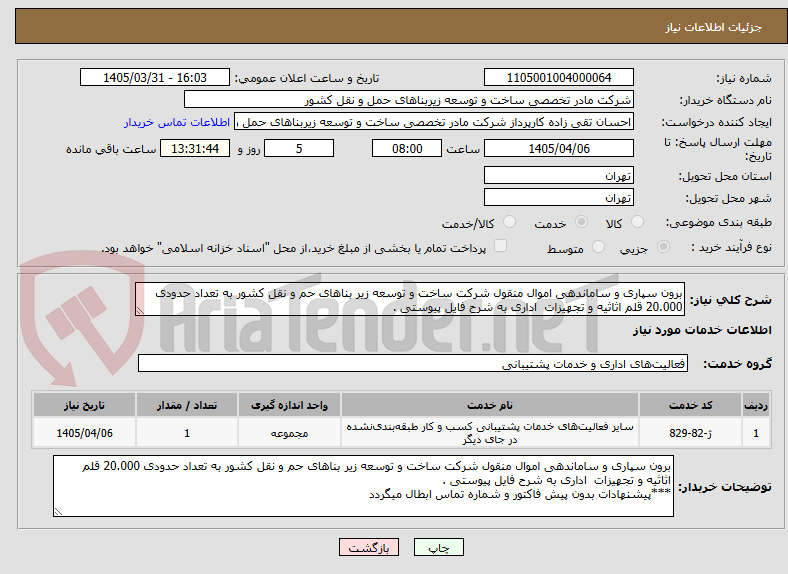Screen dimensions: 788x574
Task: Click the heading اطلاعات خدمات مورد نیاز
Action: tap(702, 330)
